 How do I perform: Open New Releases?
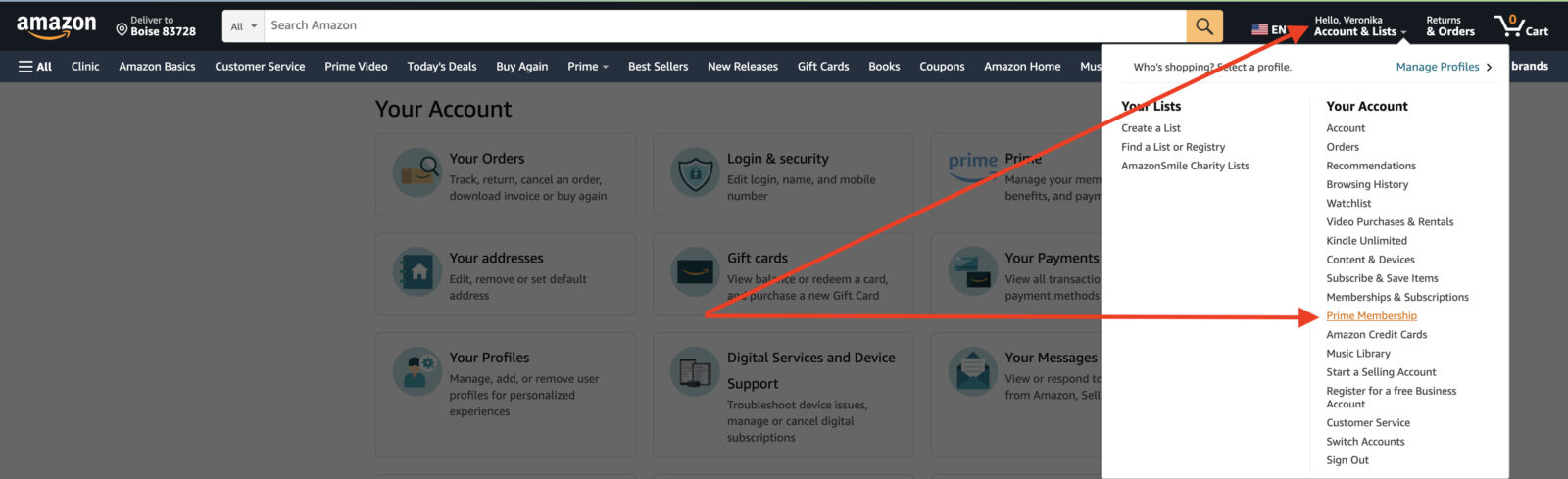743,67
